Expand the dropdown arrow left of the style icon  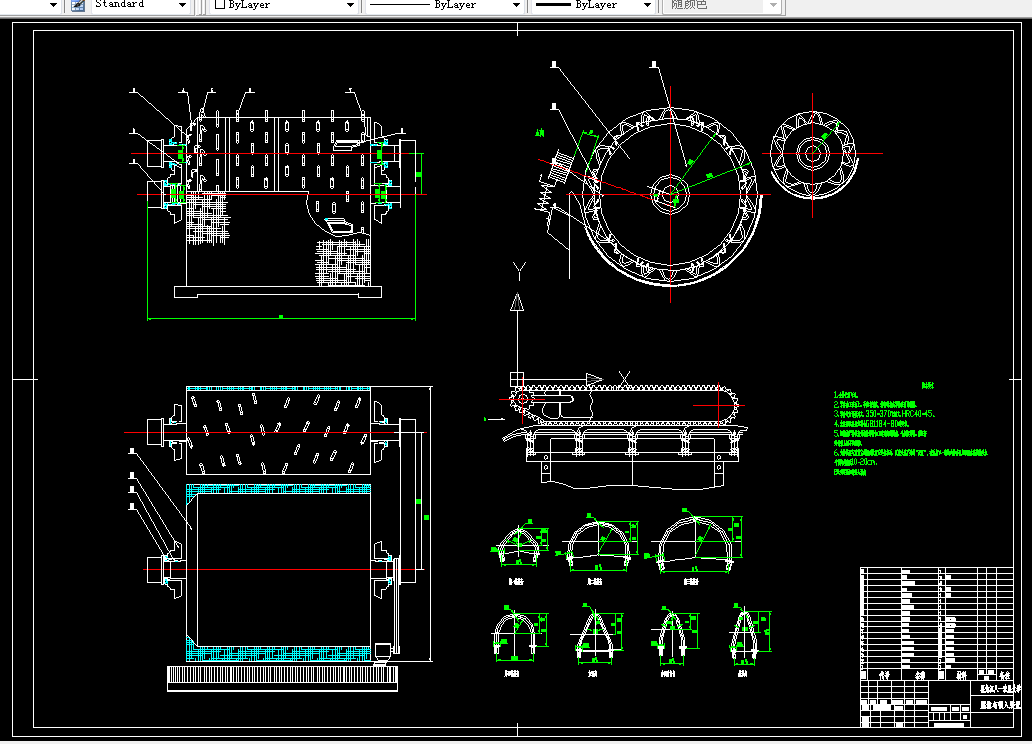coord(54,5)
